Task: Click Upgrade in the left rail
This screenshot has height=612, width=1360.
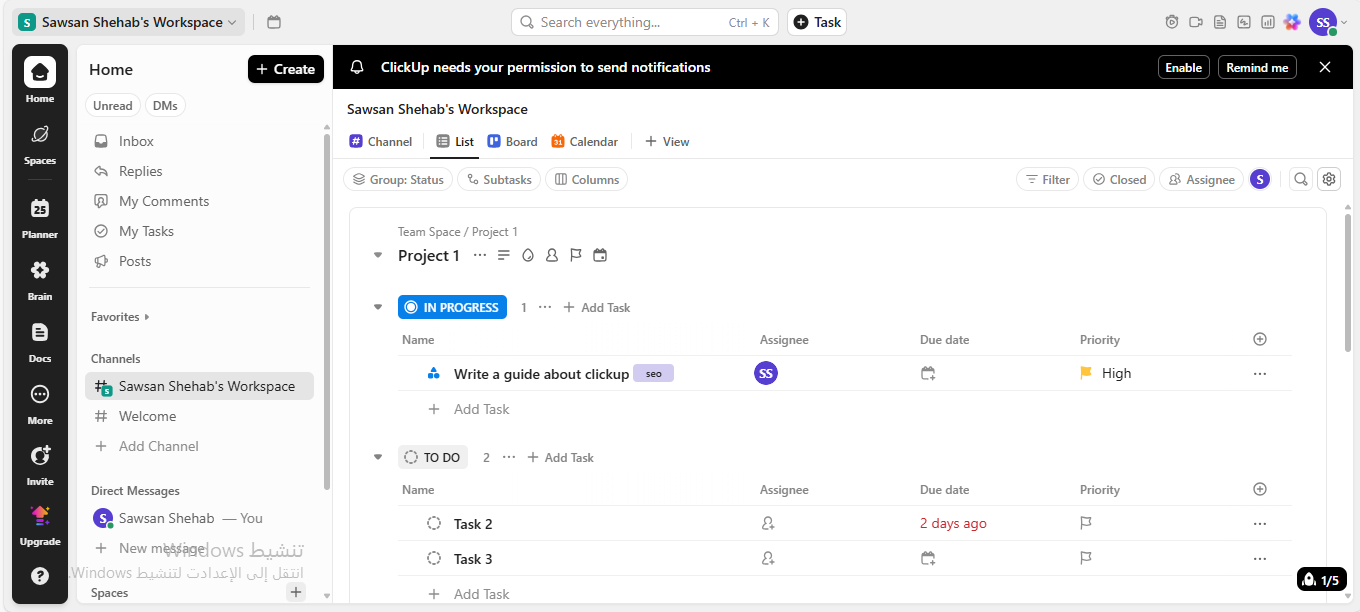Action: [40, 525]
